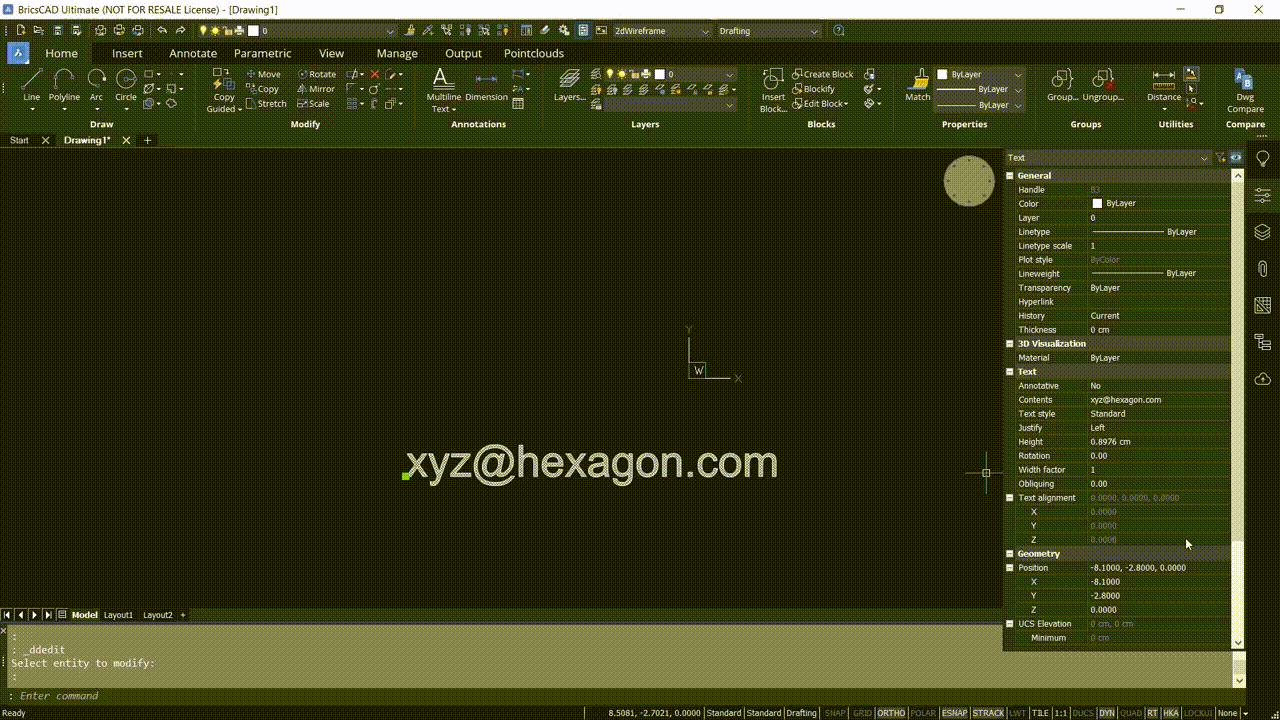Select the Stretch tool
The image size is (1280, 720).
[x=266, y=104]
